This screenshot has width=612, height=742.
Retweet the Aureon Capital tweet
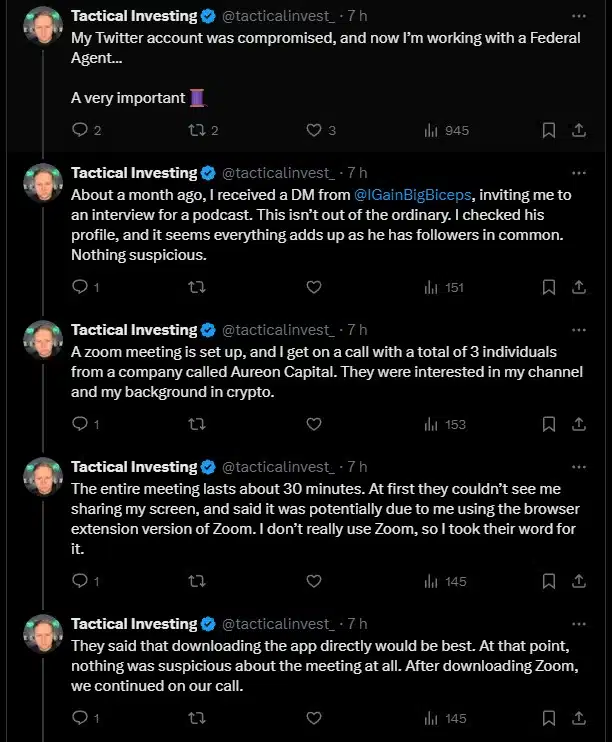click(197, 424)
